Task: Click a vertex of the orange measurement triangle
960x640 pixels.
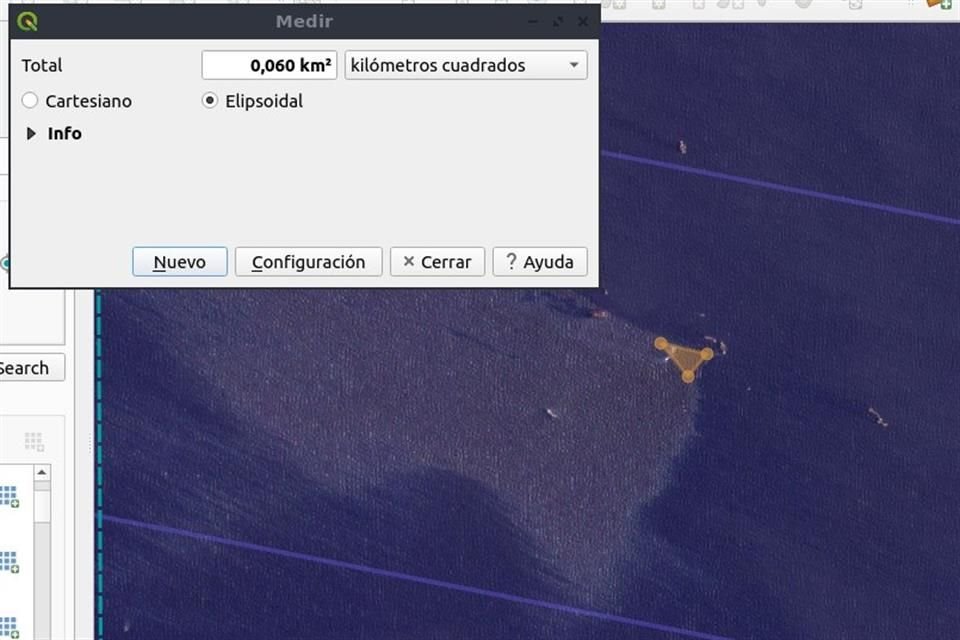Action: 661,347
